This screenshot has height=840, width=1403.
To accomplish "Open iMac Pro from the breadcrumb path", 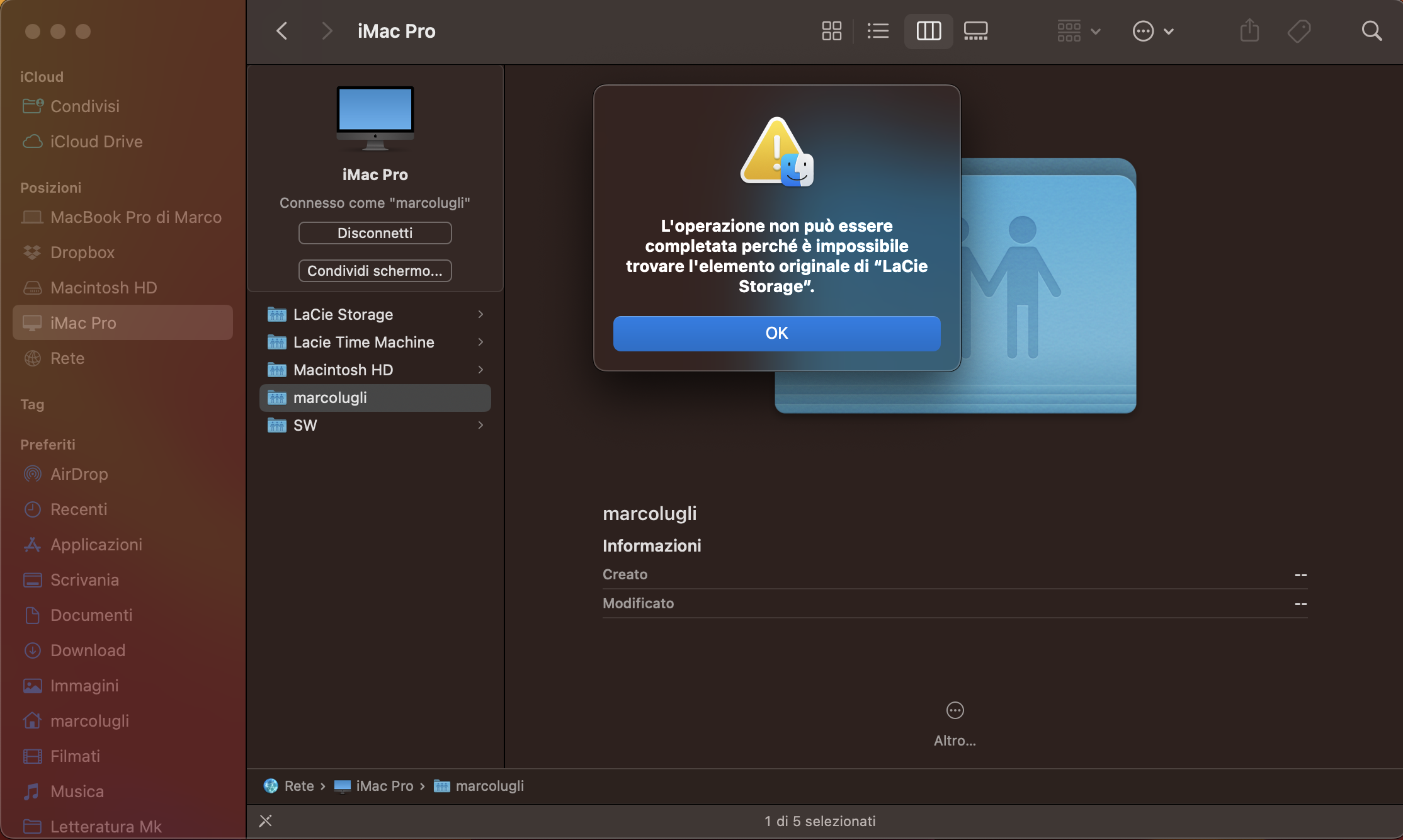I will pyautogui.click(x=384, y=786).
